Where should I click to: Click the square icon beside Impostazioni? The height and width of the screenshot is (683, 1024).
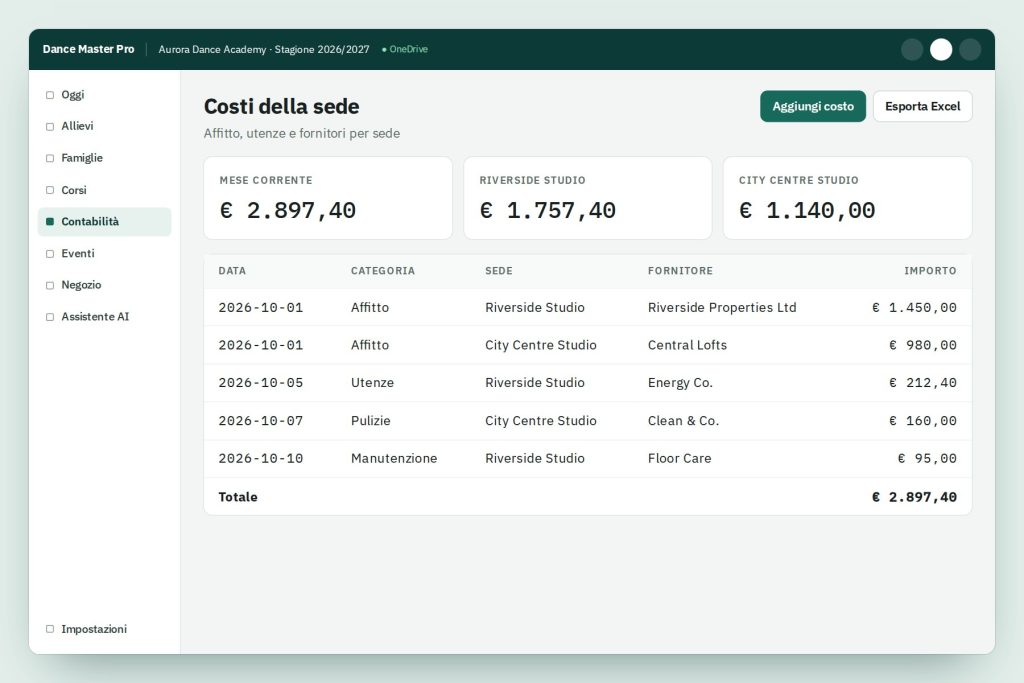pos(50,629)
